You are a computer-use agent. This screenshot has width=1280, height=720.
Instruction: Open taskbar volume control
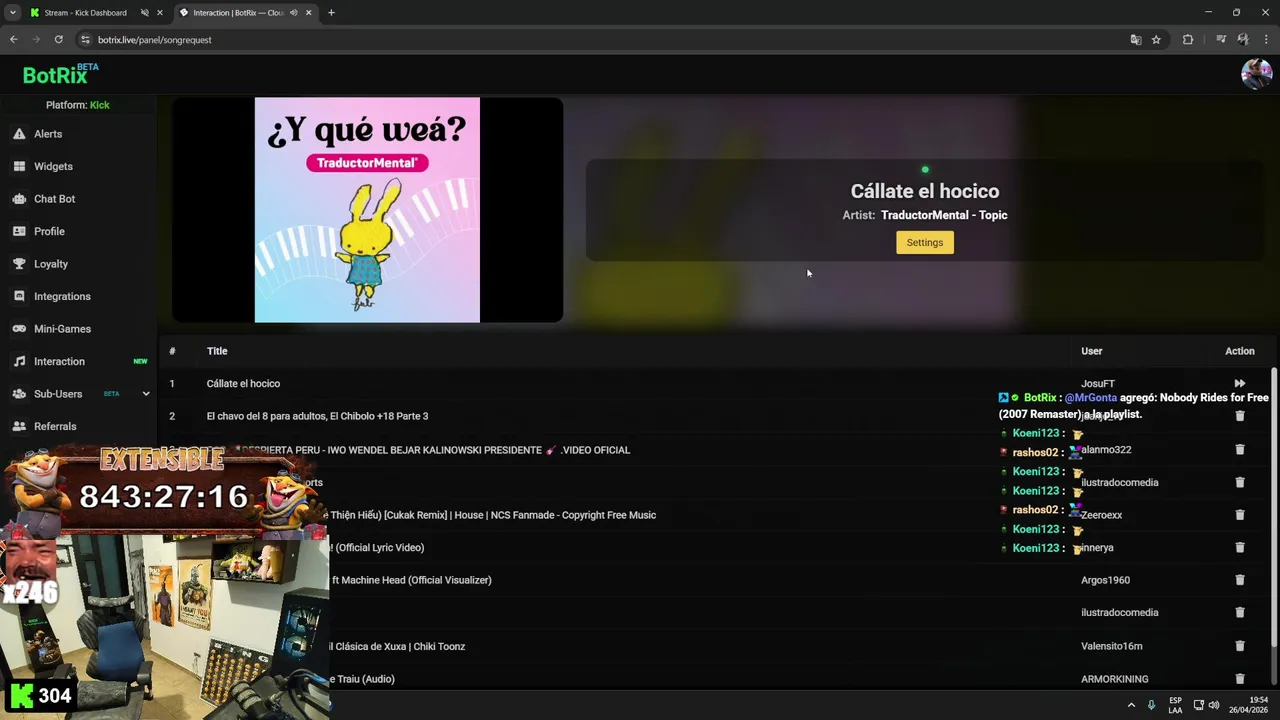coord(1214,705)
